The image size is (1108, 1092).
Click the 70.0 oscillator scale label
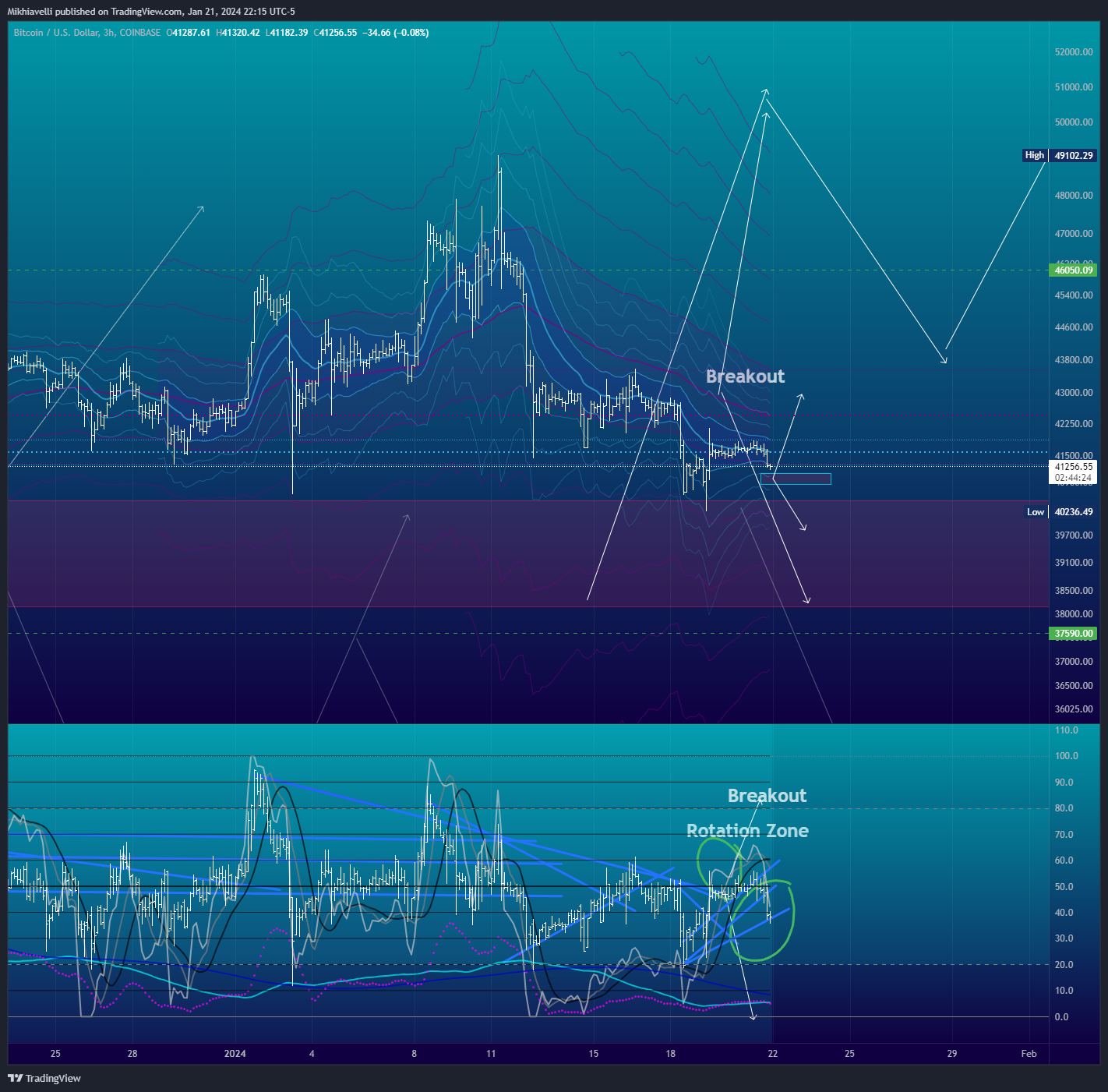pos(1064,835)
